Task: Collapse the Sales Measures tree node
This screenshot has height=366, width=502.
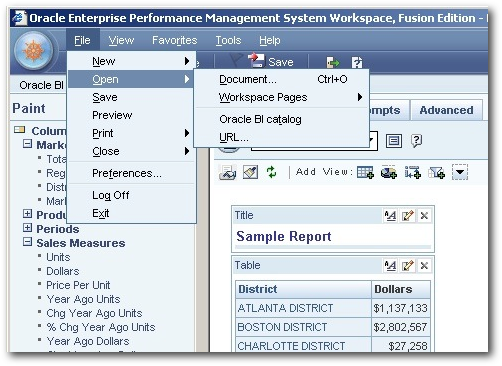Action: (28, 242)
